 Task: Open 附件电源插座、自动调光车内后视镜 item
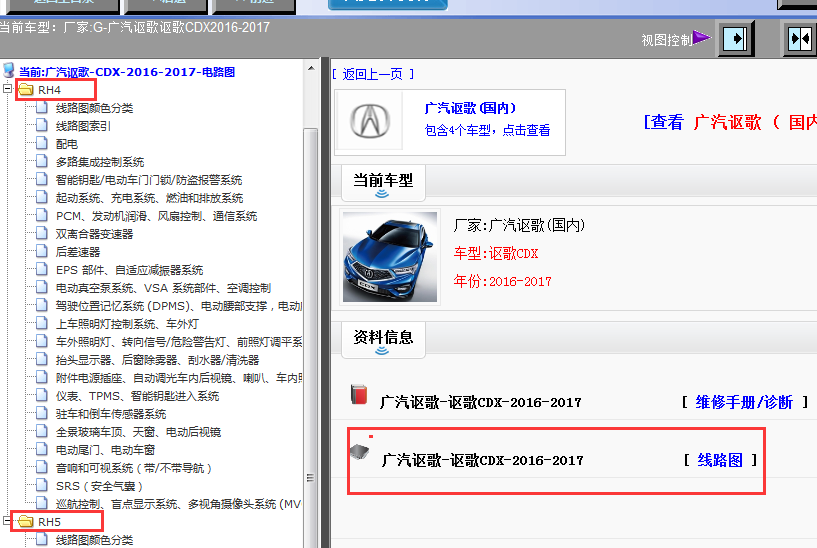[179, 378]
